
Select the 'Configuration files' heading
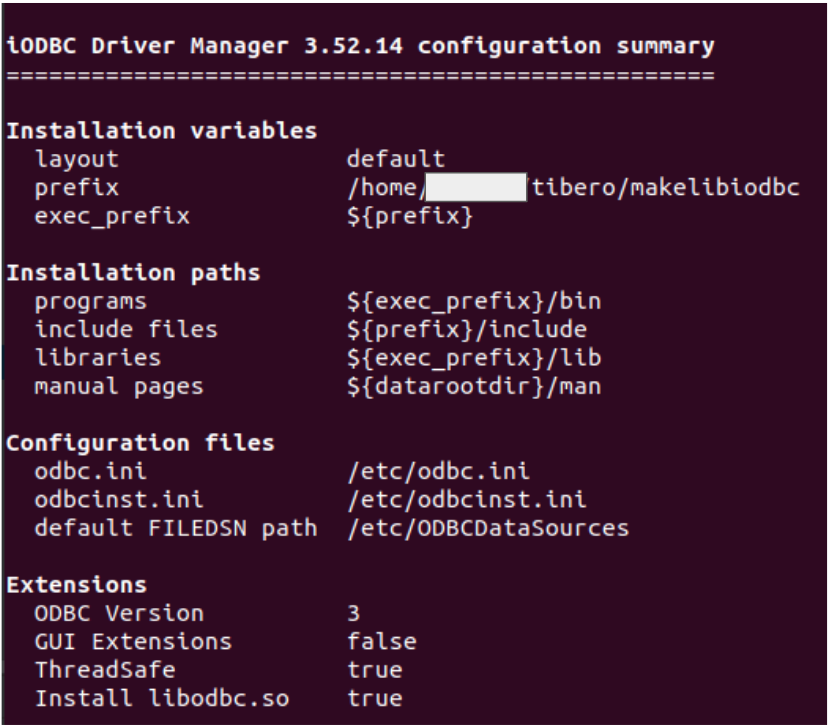click(140, 443)
